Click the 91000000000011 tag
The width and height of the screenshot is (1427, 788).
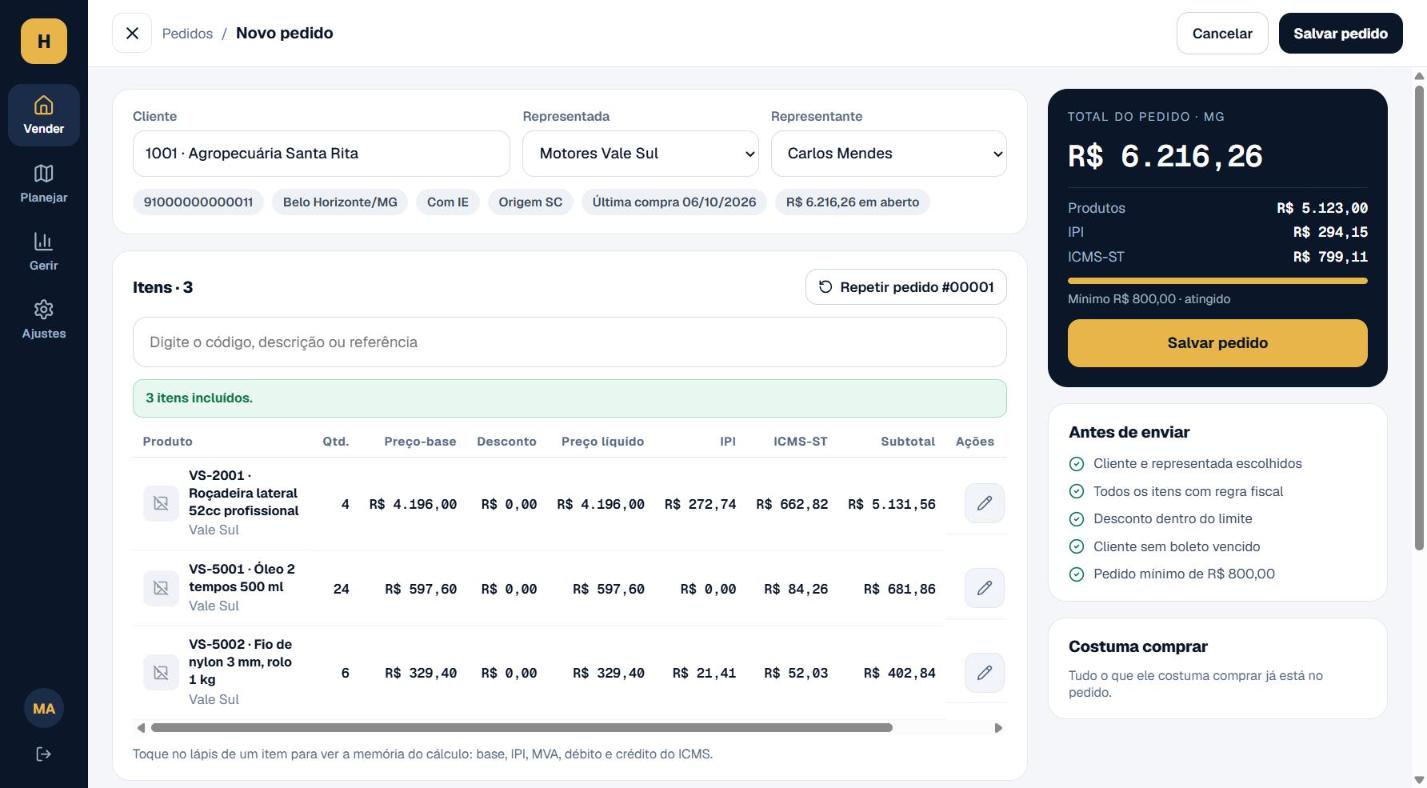click(x=198, y=202)
